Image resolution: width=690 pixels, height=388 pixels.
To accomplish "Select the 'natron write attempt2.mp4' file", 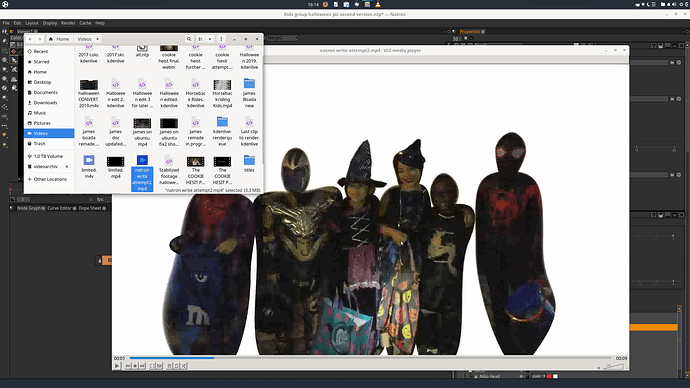I will [x=142, y=173].
